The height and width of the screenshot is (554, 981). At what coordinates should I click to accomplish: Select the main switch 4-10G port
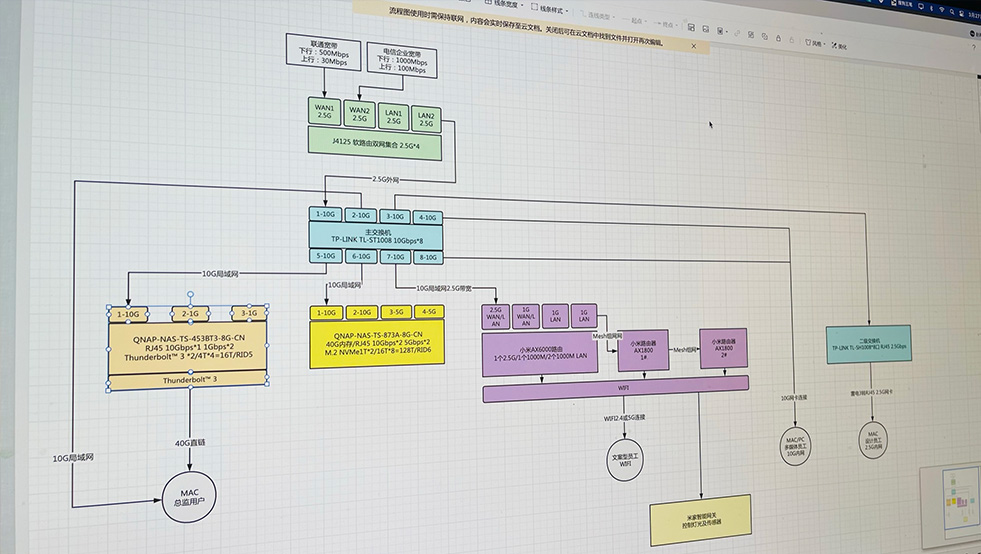pyautogui.click(x=428, y=218)
